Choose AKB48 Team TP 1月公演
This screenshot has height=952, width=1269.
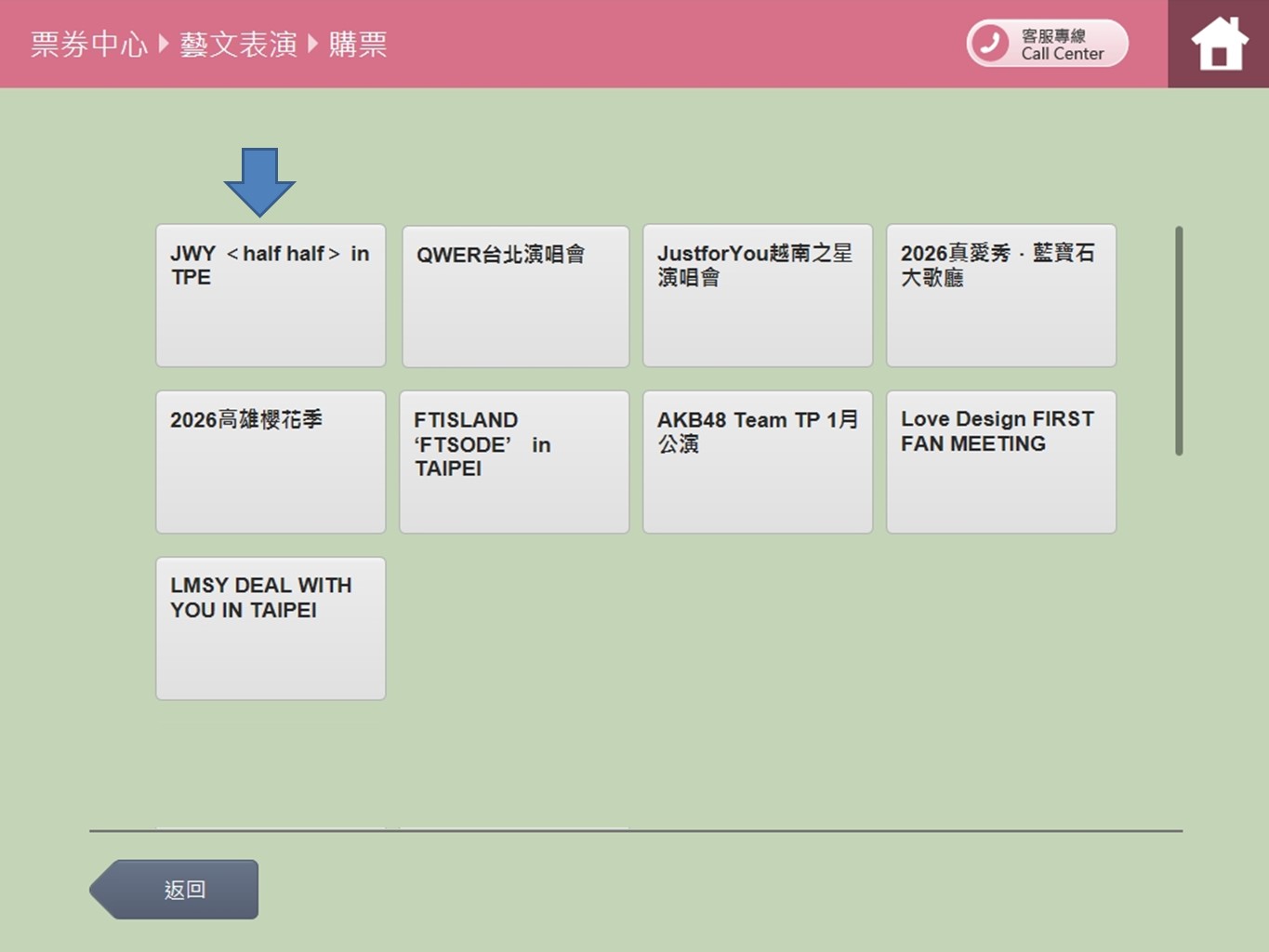[x=758, y=462]
